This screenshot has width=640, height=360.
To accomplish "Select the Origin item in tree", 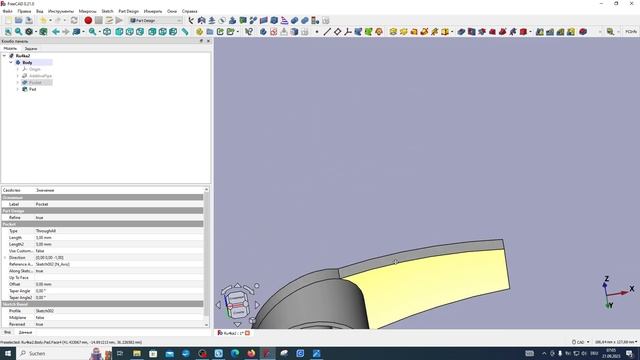I will [35, 69].
